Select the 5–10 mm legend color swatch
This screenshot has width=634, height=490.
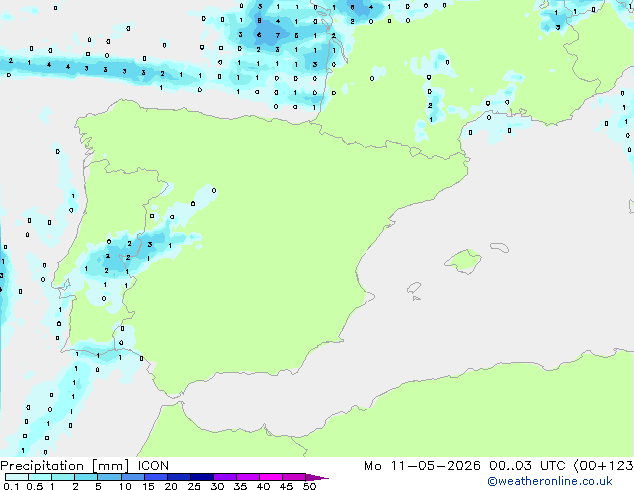[109, 477]
